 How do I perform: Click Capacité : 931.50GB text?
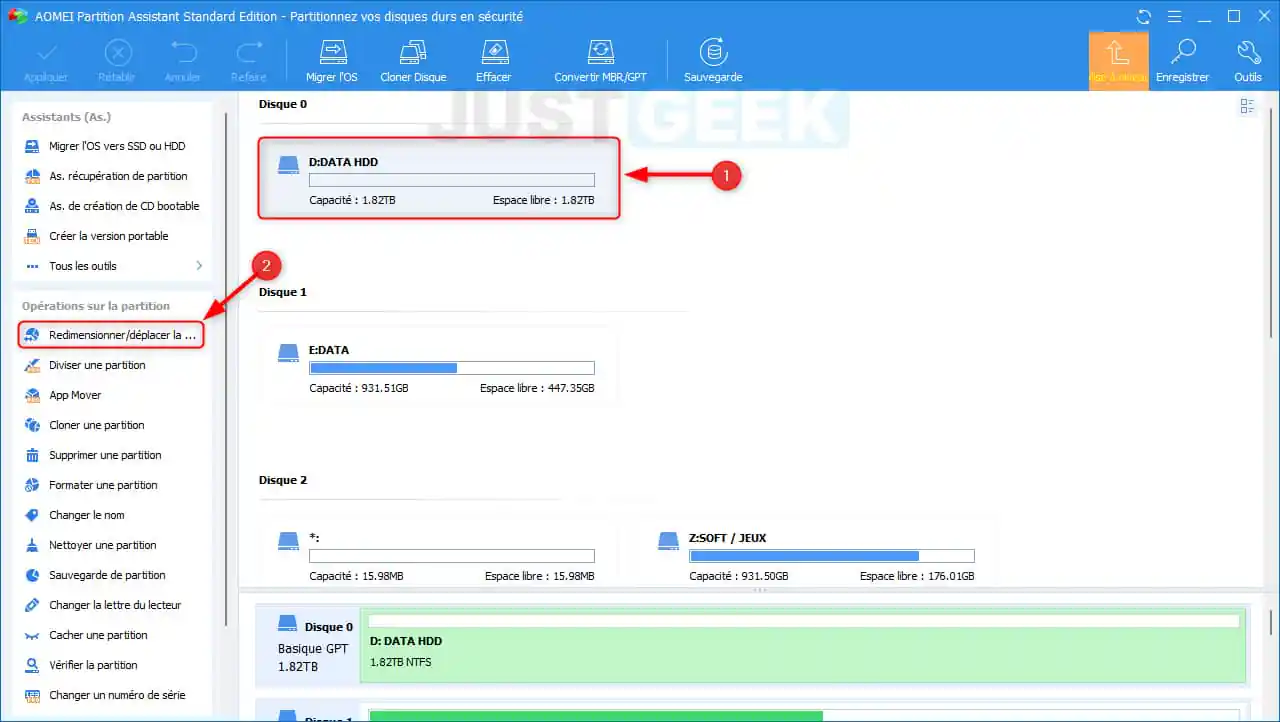[739, 576]
